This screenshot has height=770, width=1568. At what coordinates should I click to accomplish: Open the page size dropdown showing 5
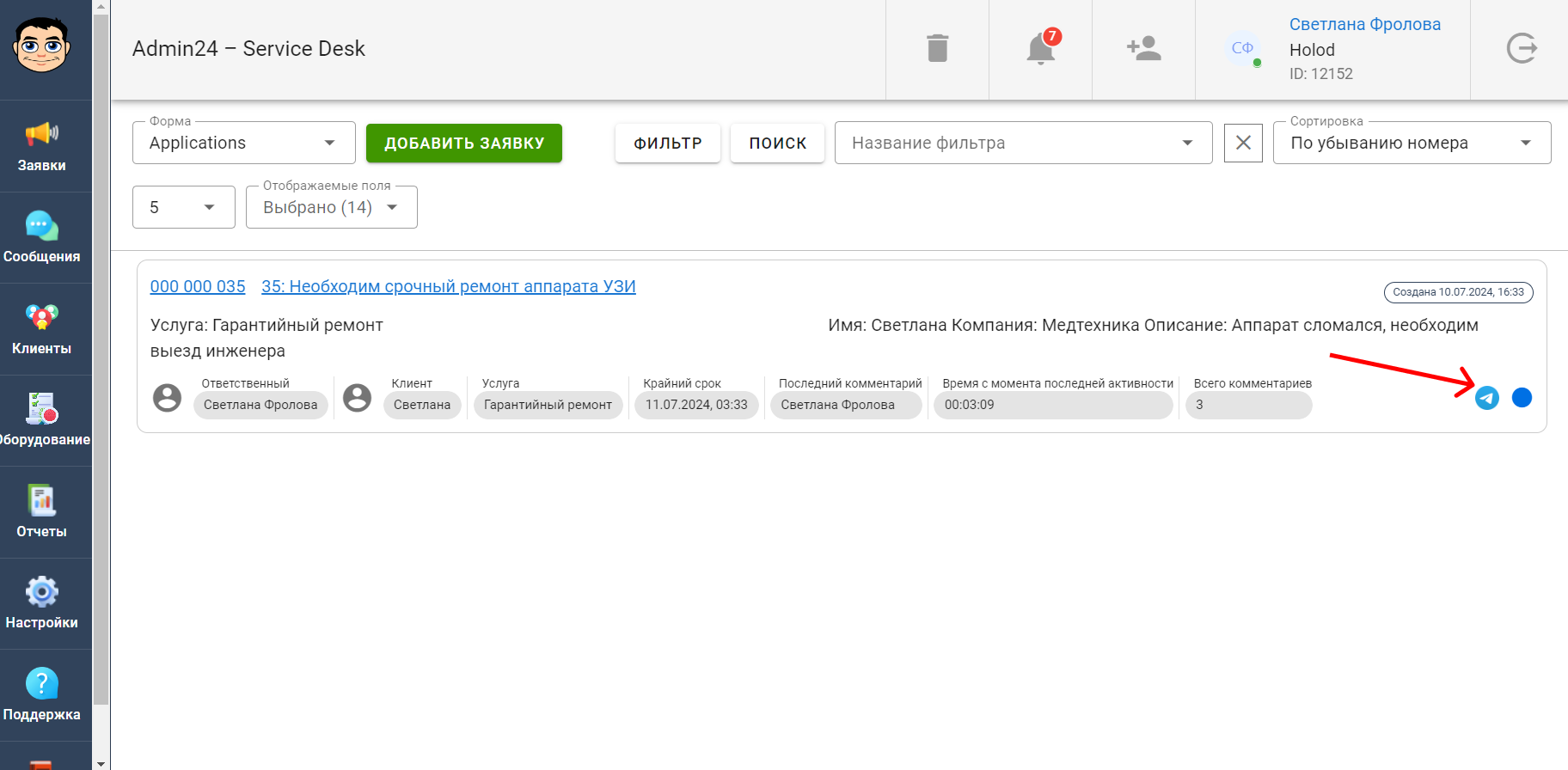184,207
